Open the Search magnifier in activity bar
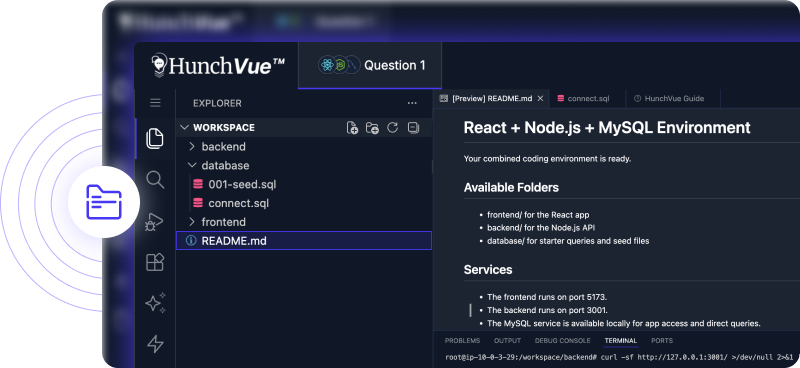 155,180
